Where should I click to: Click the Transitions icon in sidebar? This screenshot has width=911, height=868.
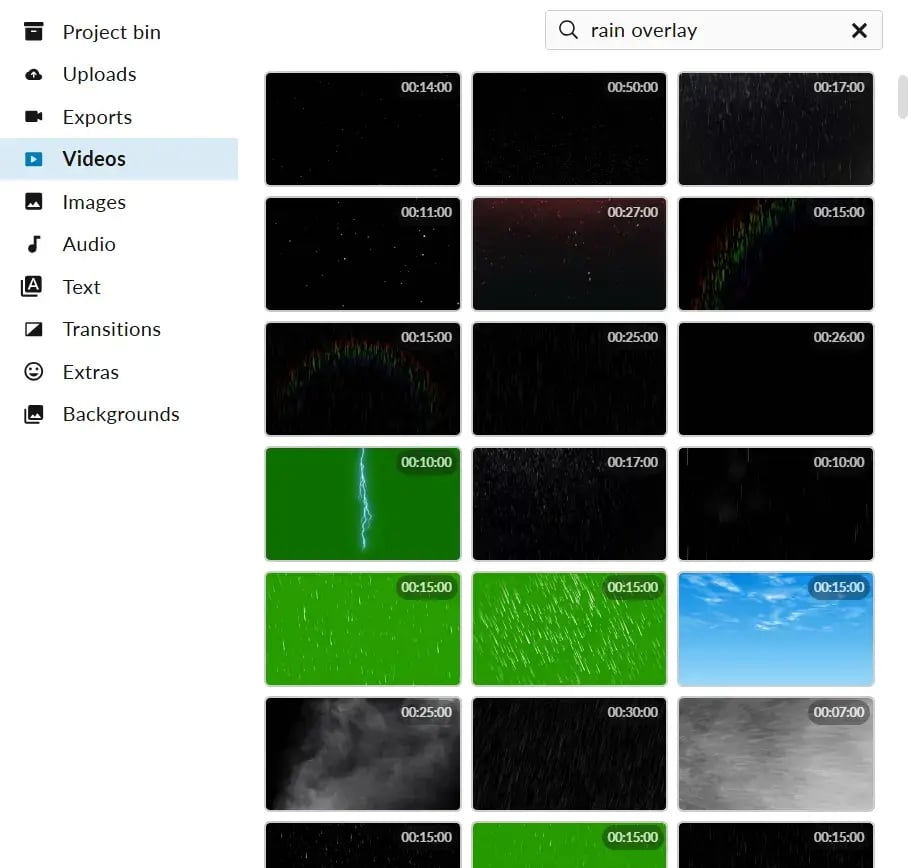pyautogui.click(x=34, y=330)
